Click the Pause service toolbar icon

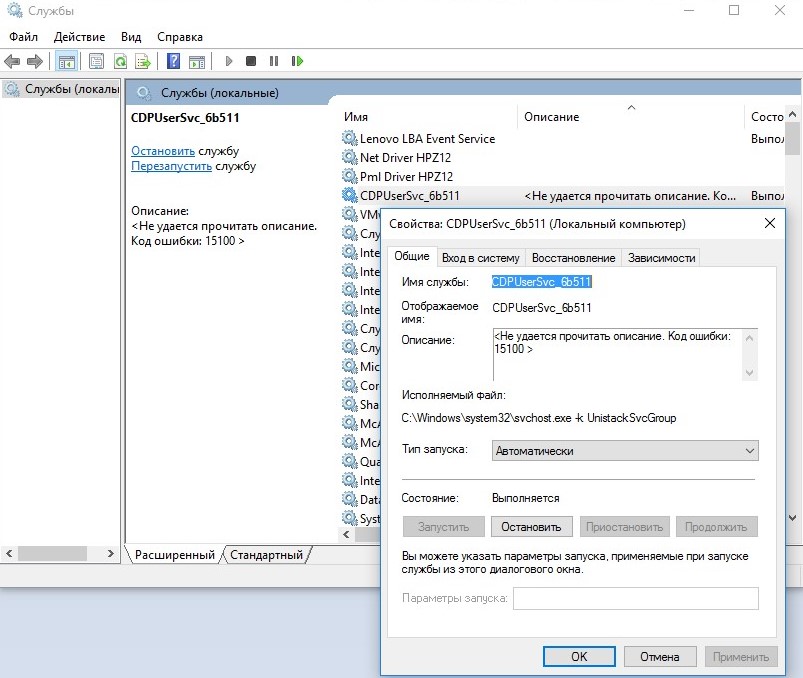tap(274, 61)
